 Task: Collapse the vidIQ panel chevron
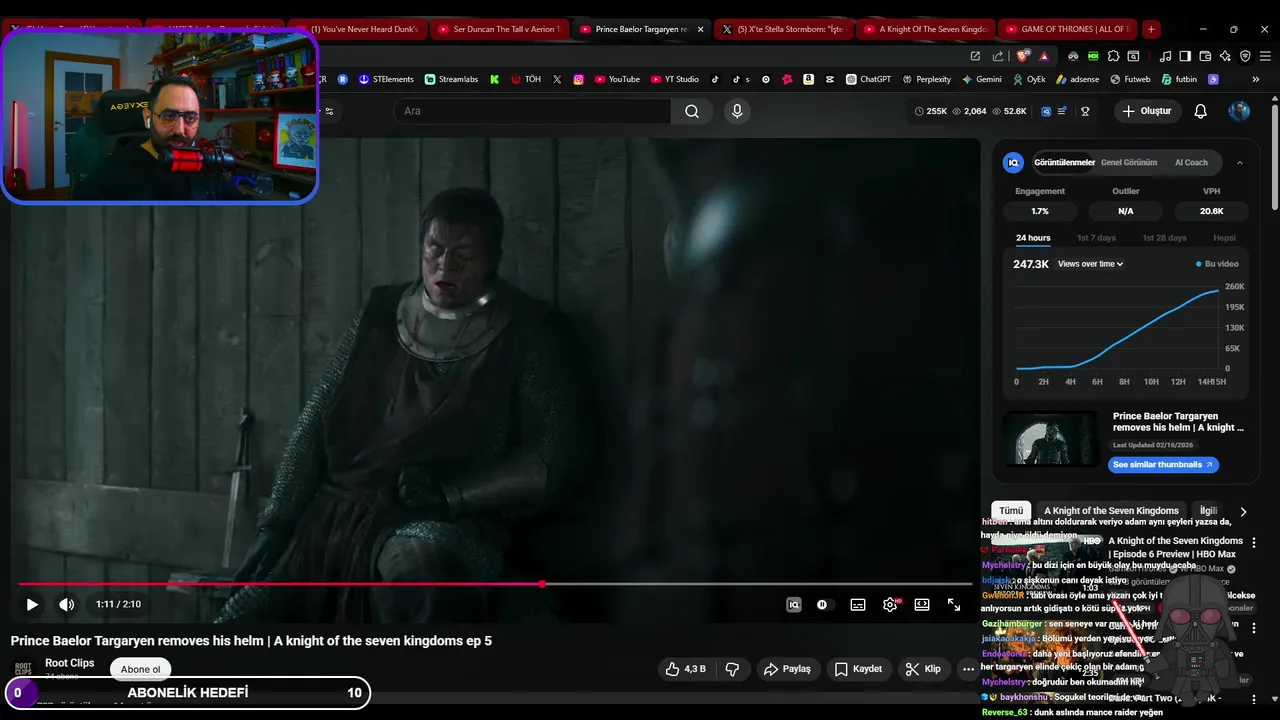1240,162
